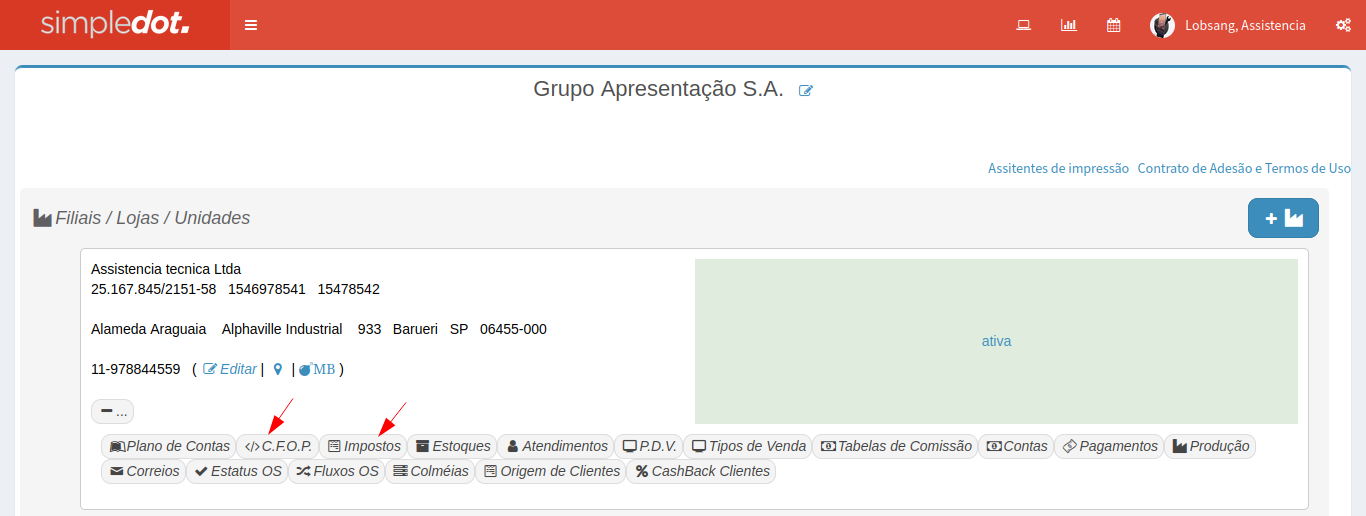Open the bar chart reports icon
Image resolution: width=1366 pixels, height=516 pixels.
[x=1068, y=25]
